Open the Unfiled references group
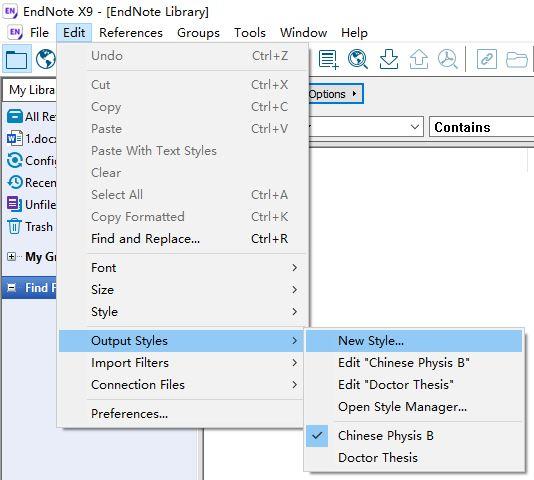534x480 pixels. tap(32, 204)
